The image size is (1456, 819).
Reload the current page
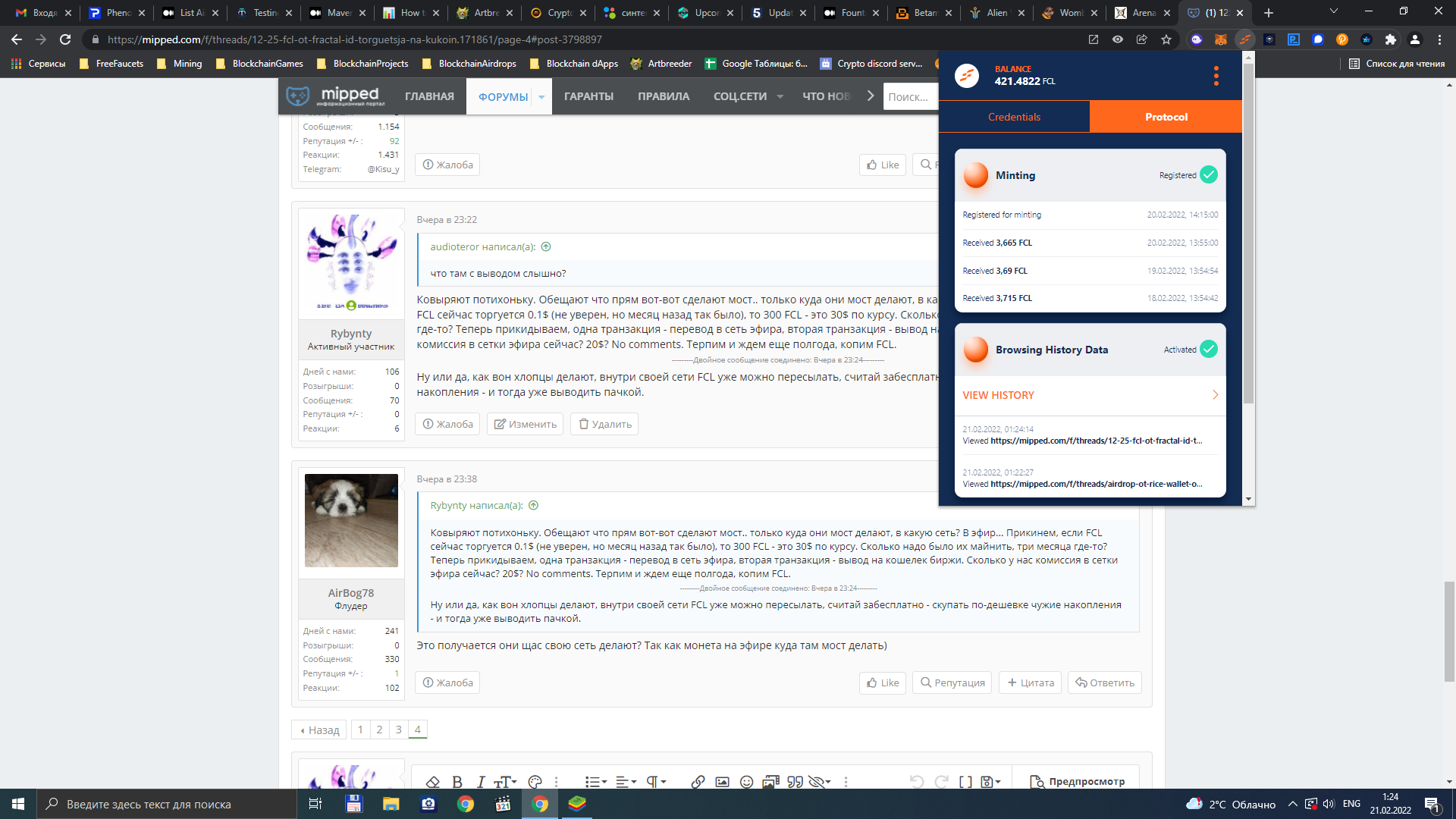coord(65,39)
